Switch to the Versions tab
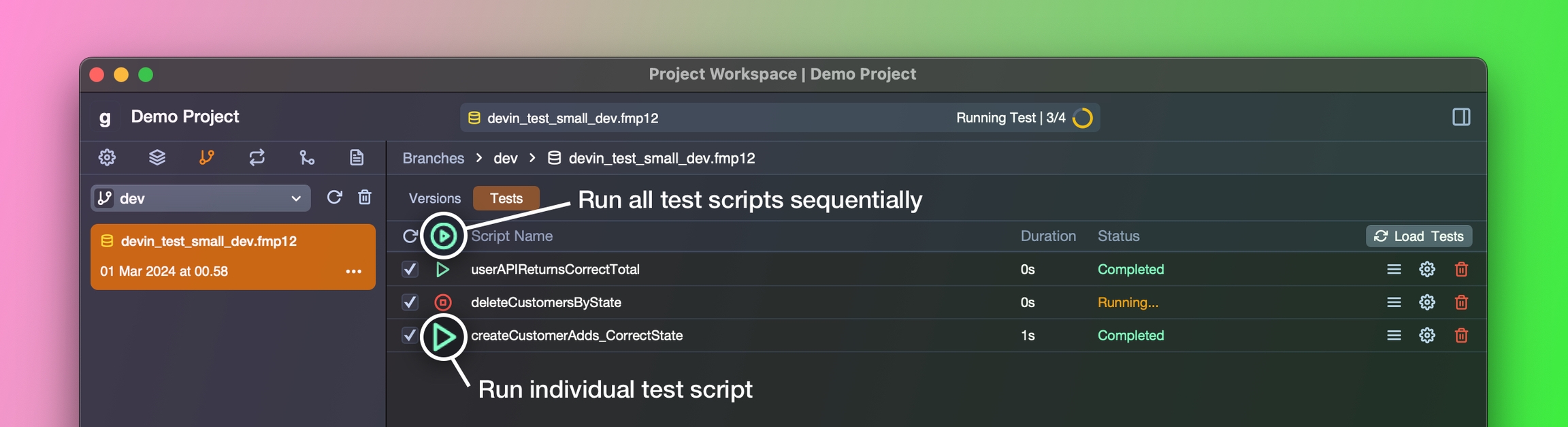 (x=434, y=198)
